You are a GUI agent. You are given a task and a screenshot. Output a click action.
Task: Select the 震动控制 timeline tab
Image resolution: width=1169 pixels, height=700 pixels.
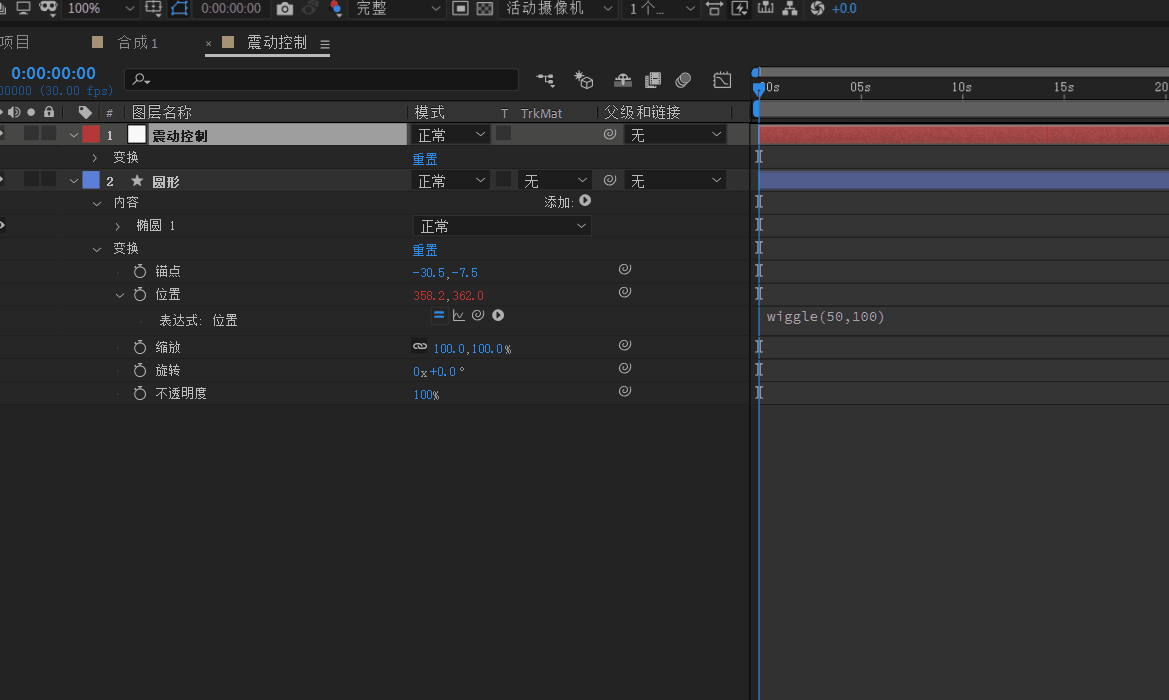click(277, 42)
